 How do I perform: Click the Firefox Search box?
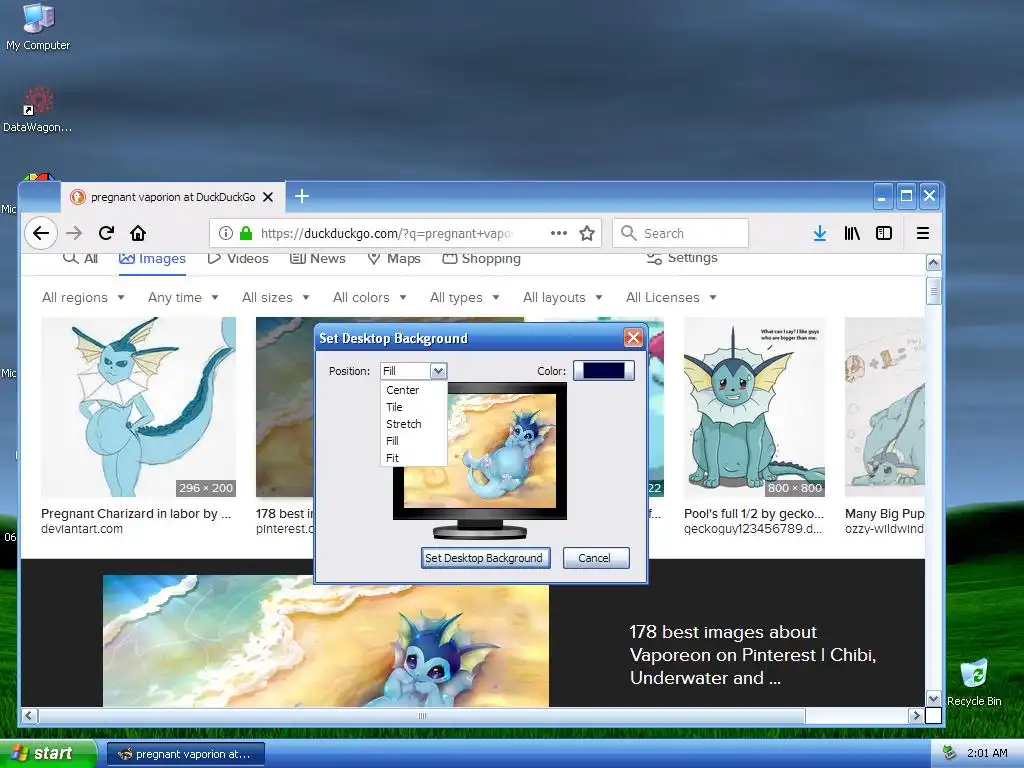point(680,233)
